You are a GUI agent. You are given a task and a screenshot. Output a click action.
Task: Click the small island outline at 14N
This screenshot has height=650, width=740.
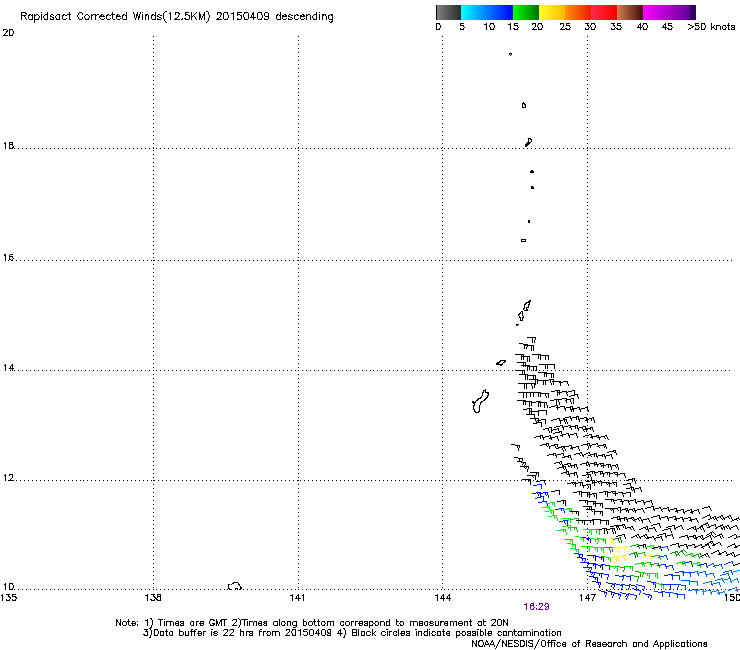tap(501, 363)
